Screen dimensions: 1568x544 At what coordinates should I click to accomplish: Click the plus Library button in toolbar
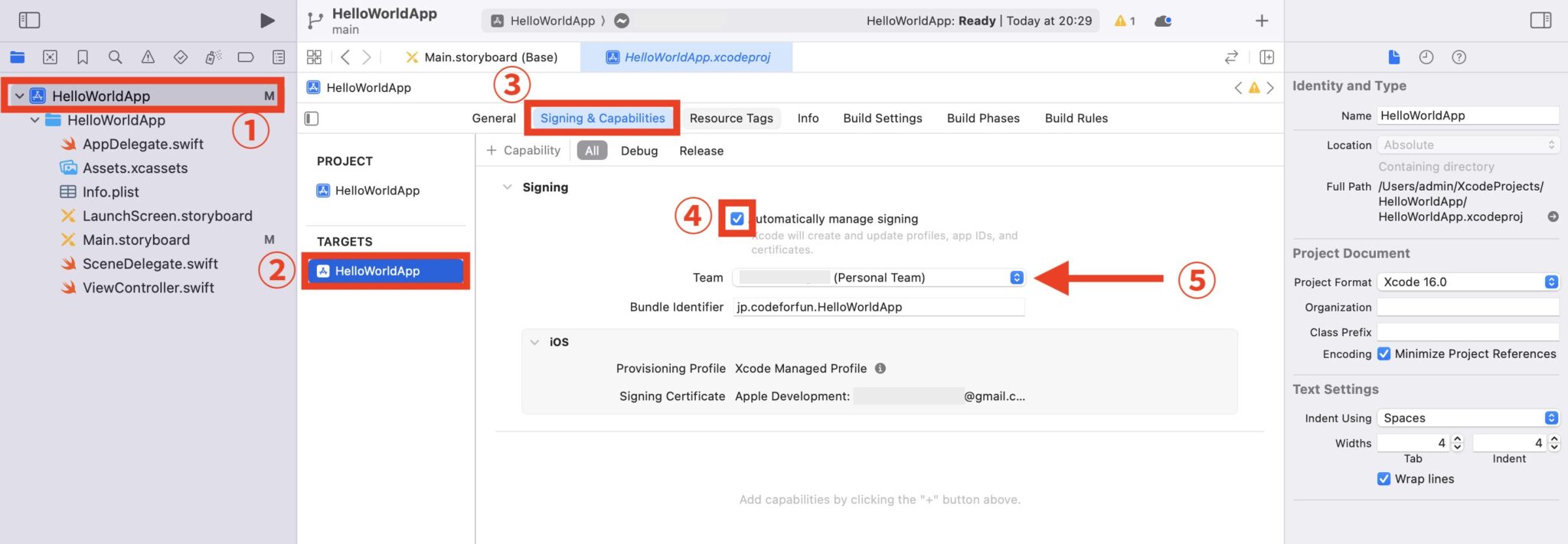(x=1262, y=21)
